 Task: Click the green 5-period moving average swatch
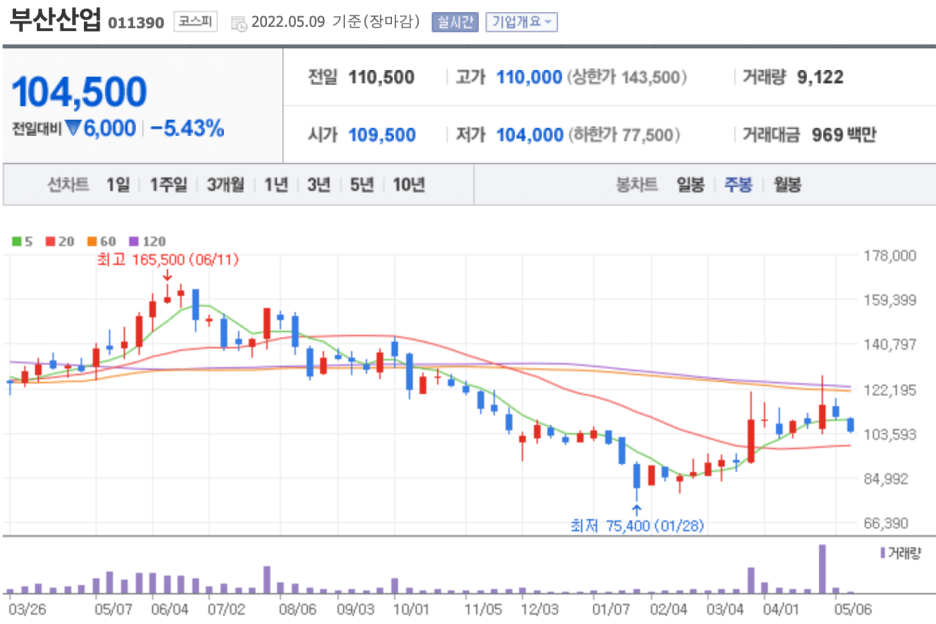click(17, 241)
